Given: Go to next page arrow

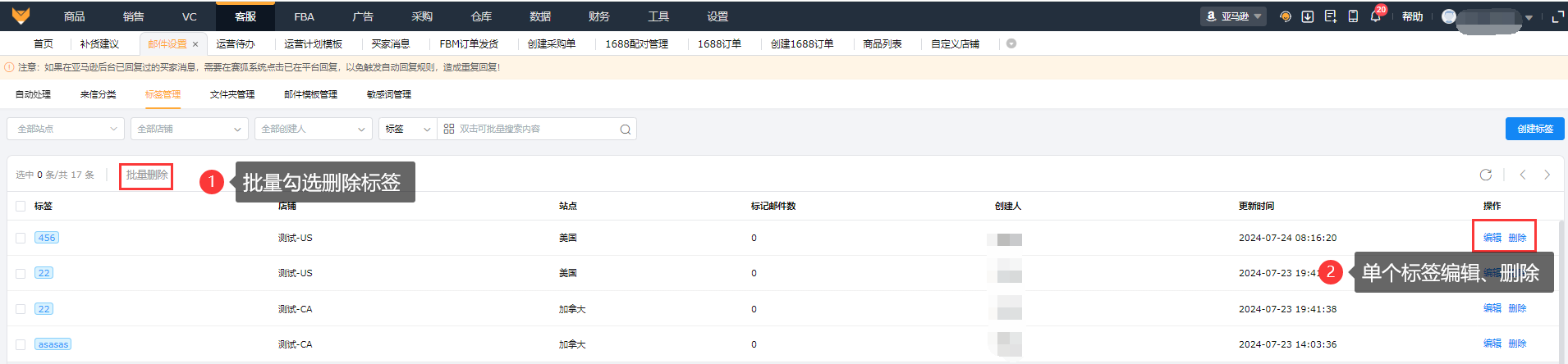Looking at the screenshot, I should [1547, 175].
